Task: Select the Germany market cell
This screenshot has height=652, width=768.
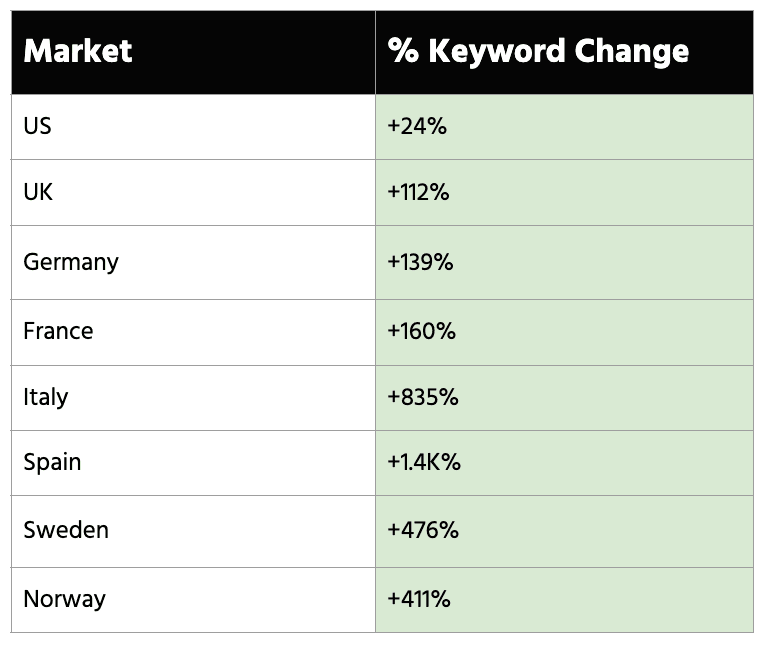Action: point(193,263)
